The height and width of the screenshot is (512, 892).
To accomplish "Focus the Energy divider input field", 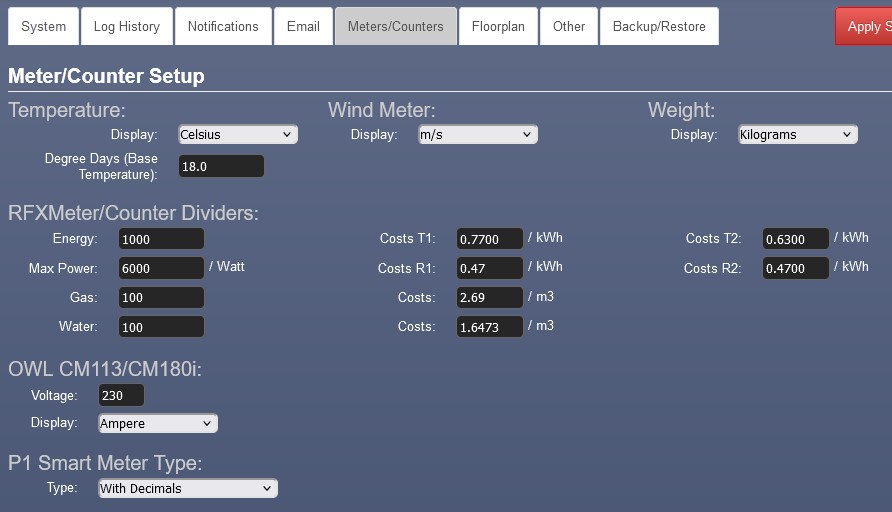I will click(161, 239).
